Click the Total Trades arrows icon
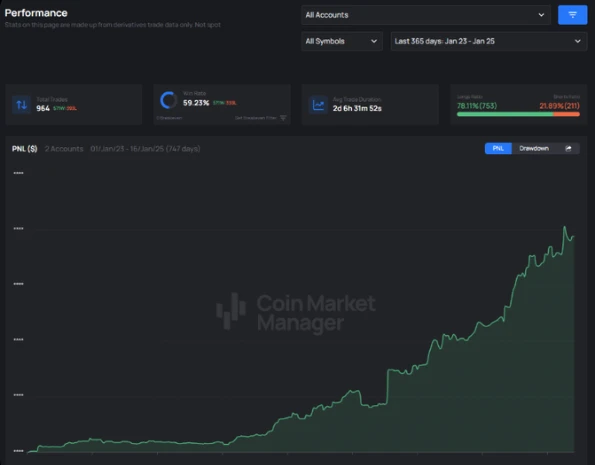Image resolution: width=595 pixels, height=465 pixels. (22, 104)
